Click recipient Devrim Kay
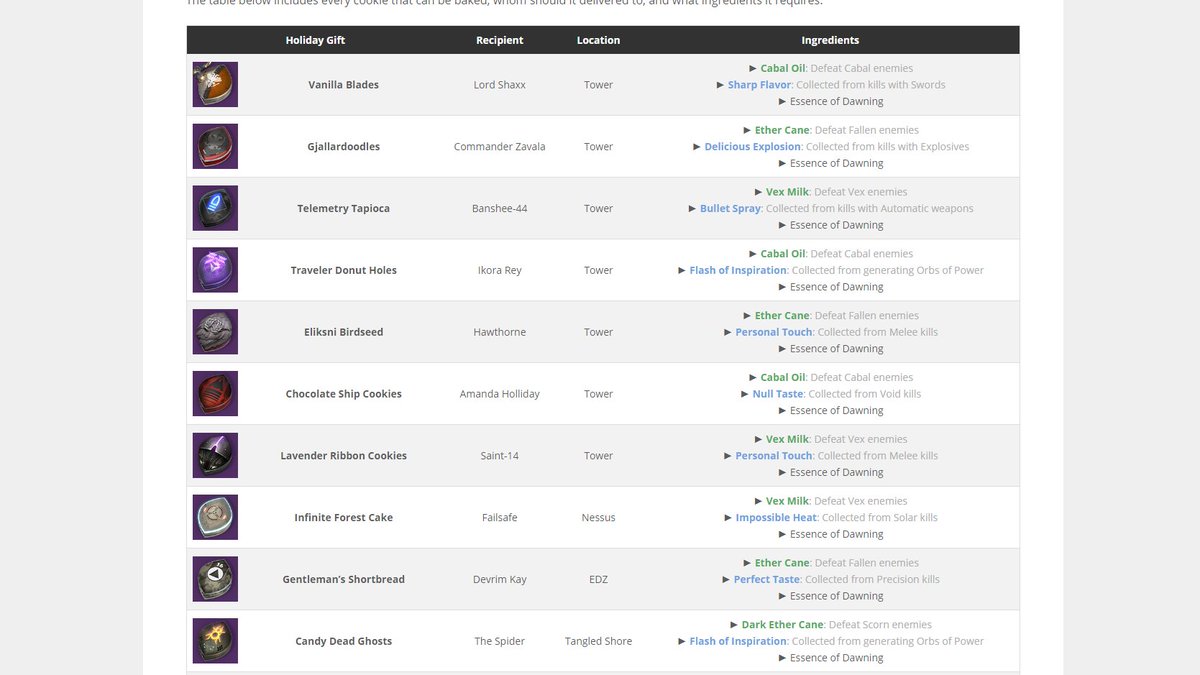 pyautogui.click(x=499, y=580)
